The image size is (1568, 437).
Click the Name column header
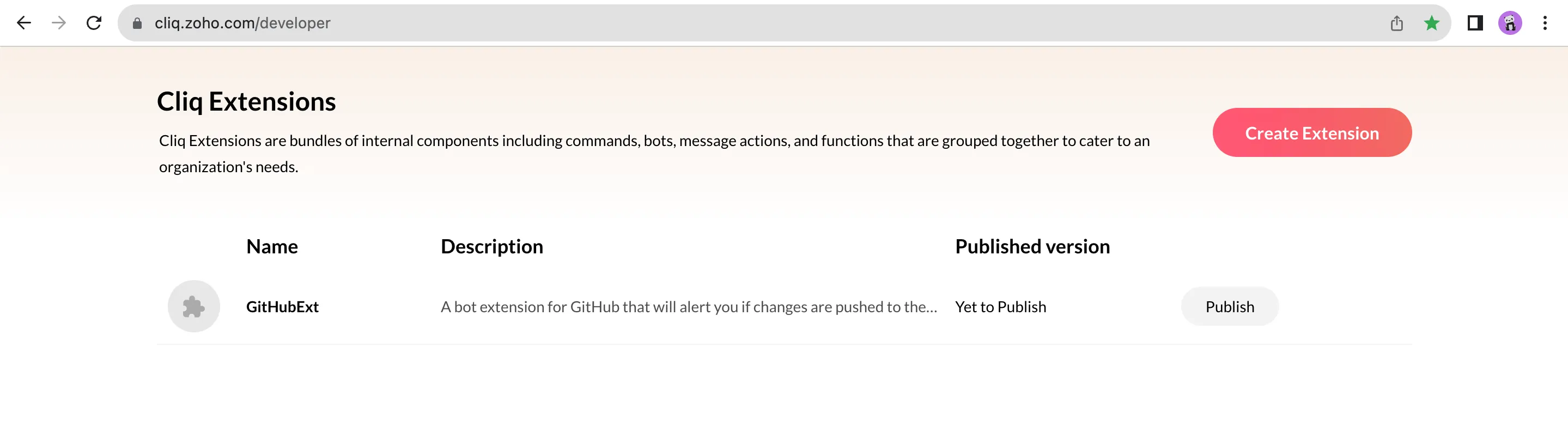point(272,246)
